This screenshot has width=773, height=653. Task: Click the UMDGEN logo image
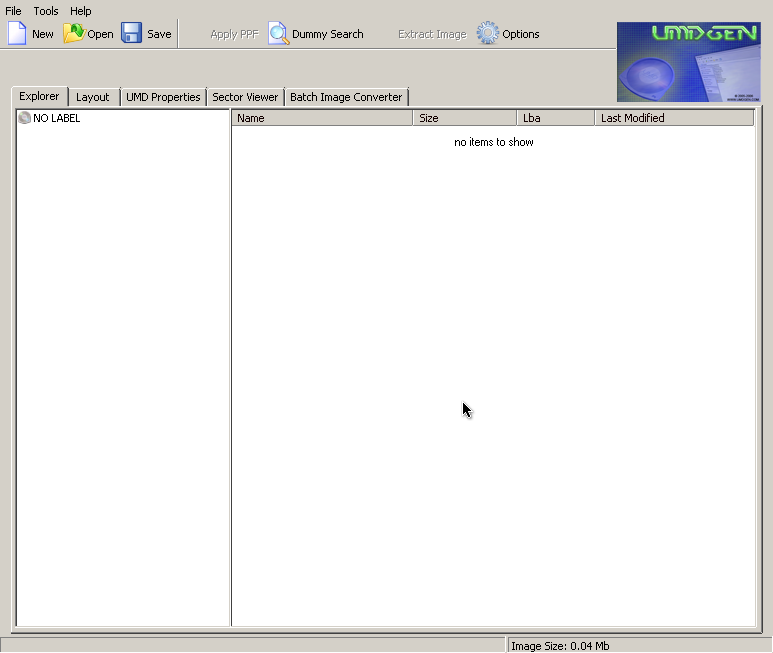click(x=689, y=62)
